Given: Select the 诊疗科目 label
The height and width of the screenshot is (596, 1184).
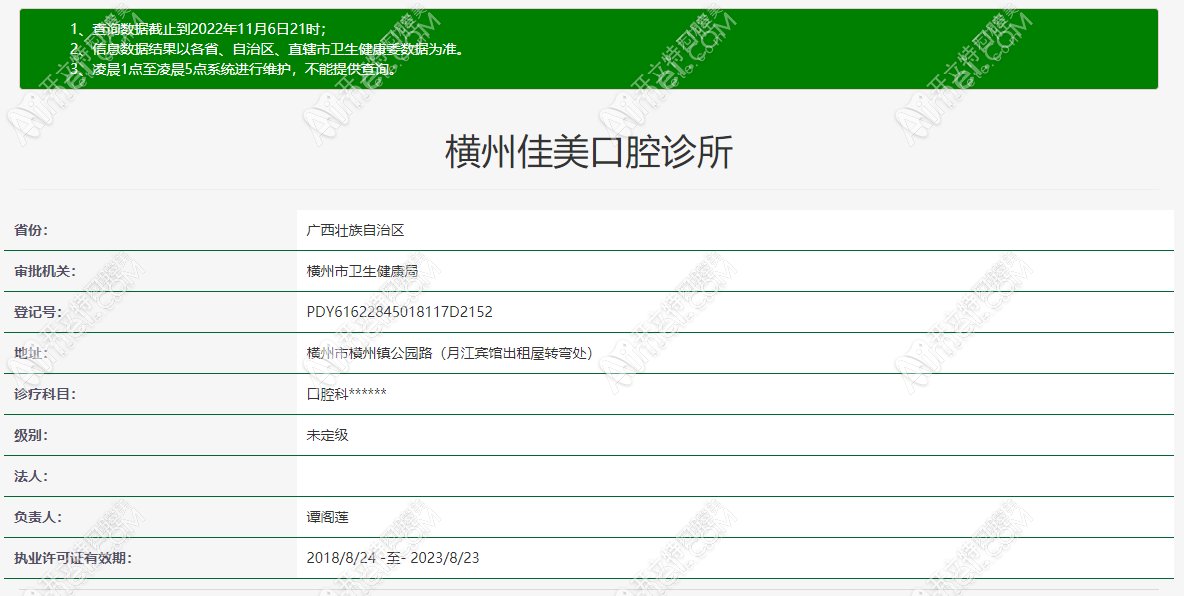Looking at the screenshot, I should (x=45, y=394).
